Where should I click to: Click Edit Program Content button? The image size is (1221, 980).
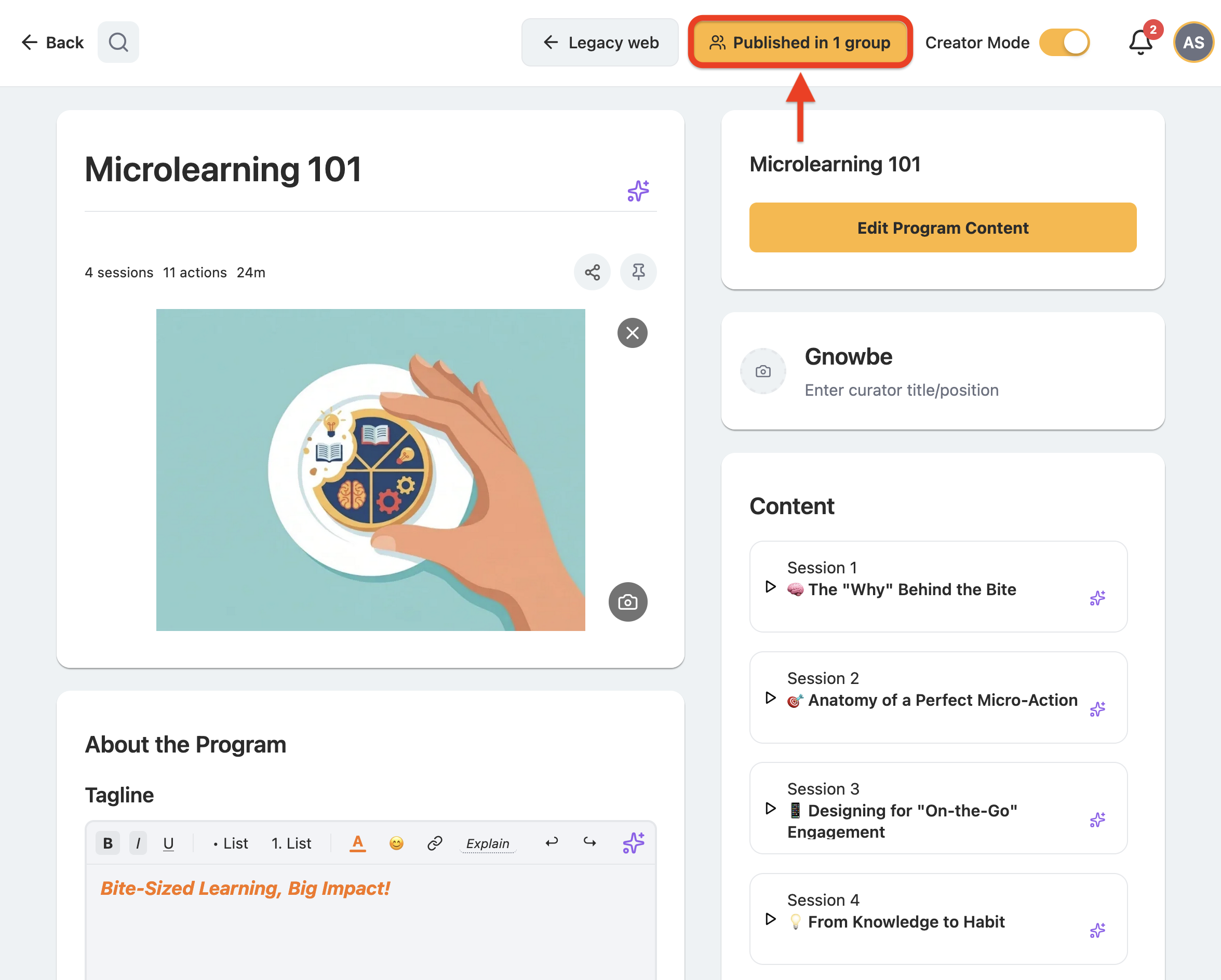tap(943, 227)
